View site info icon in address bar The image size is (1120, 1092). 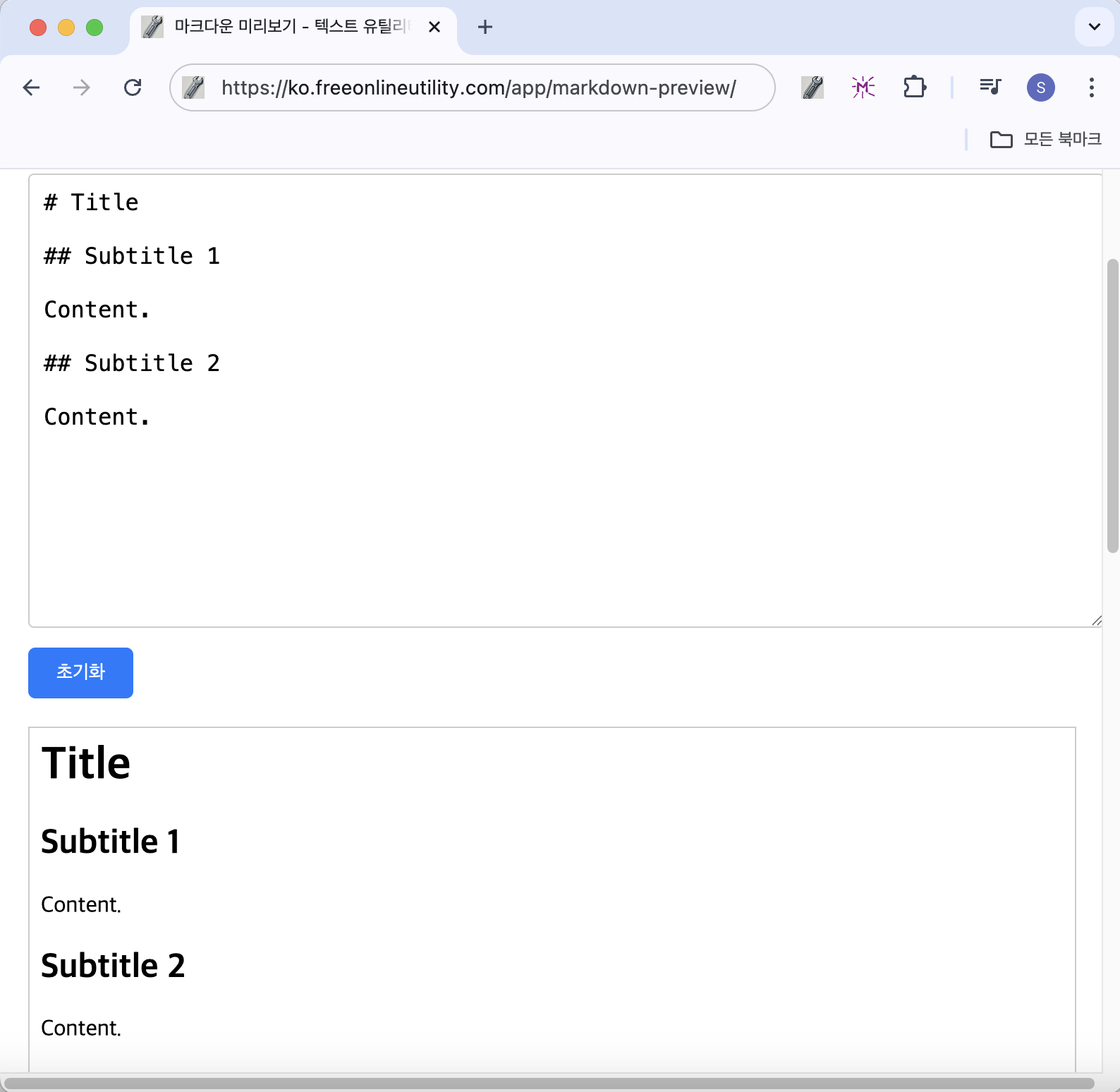click(x=193, y=87)
